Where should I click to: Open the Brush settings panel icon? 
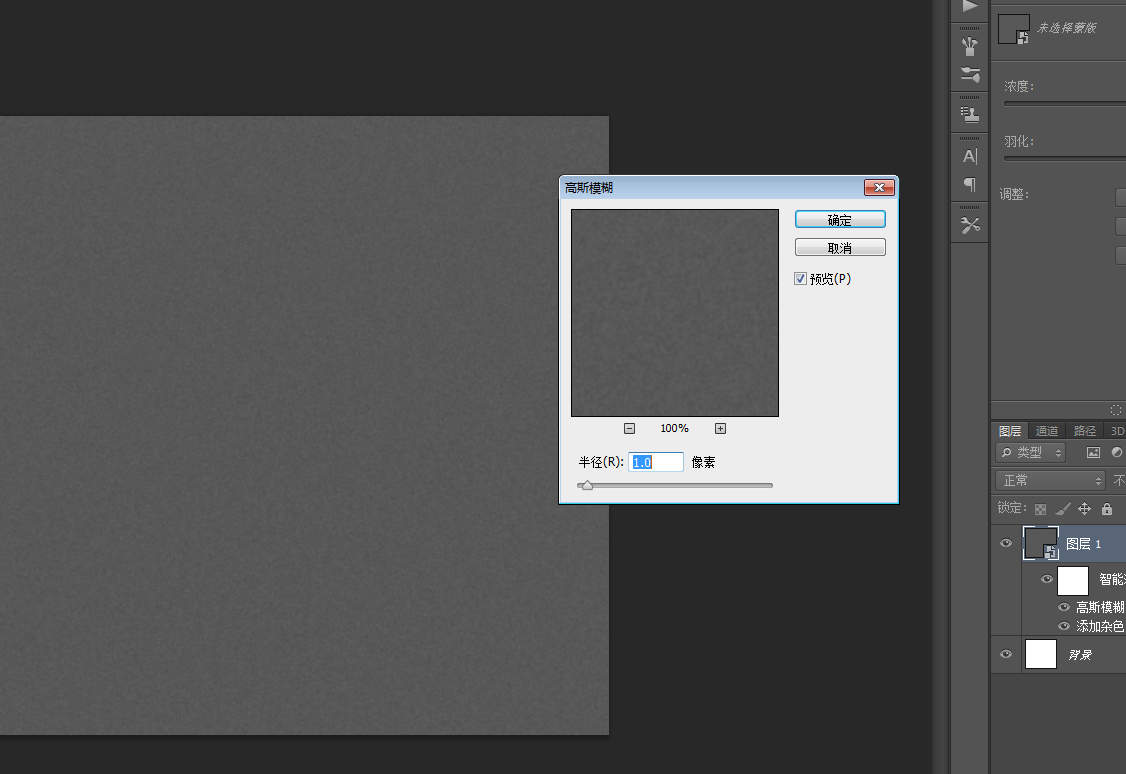[969, 74]
